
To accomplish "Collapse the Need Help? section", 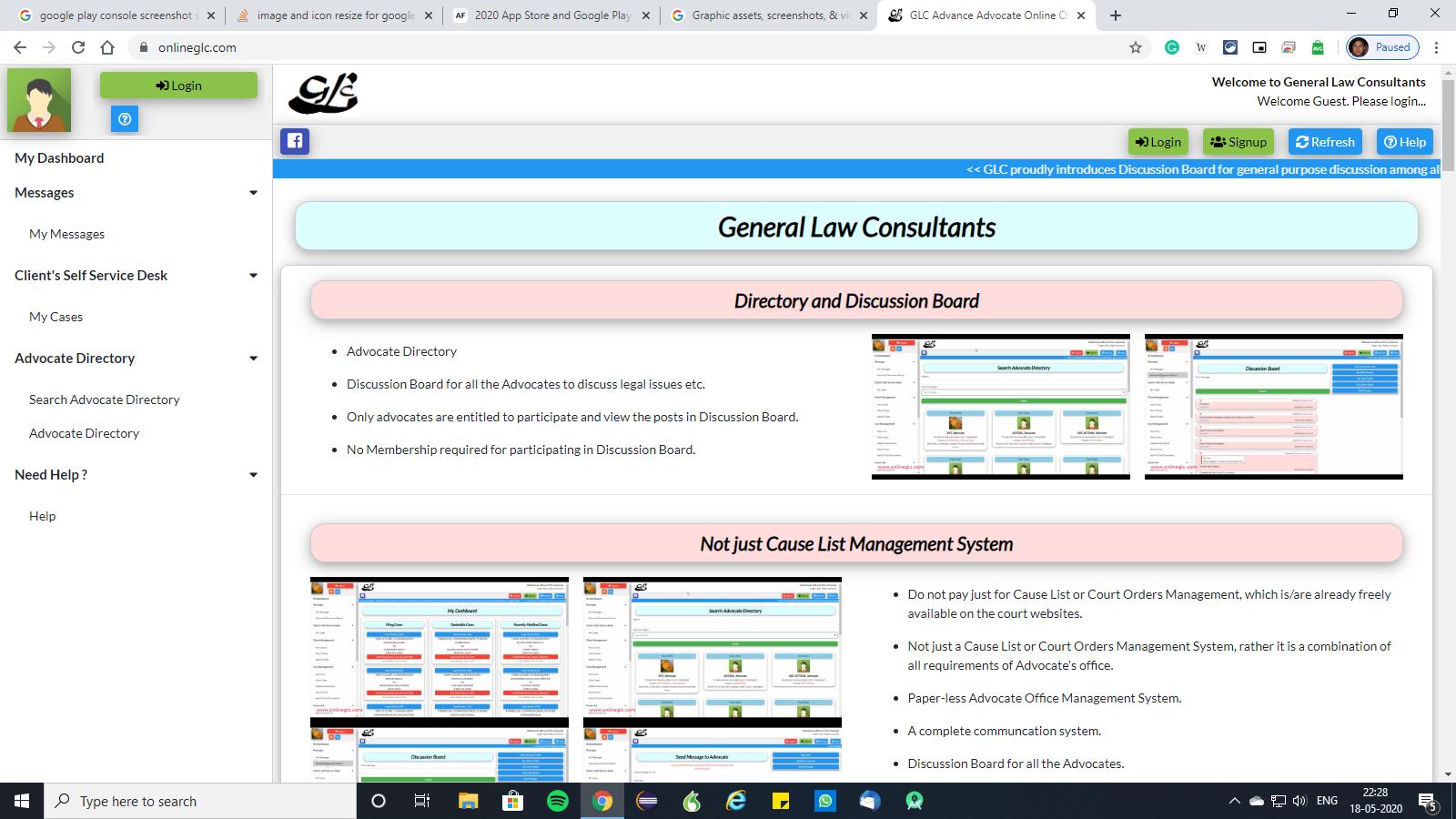I will [253, 475].
